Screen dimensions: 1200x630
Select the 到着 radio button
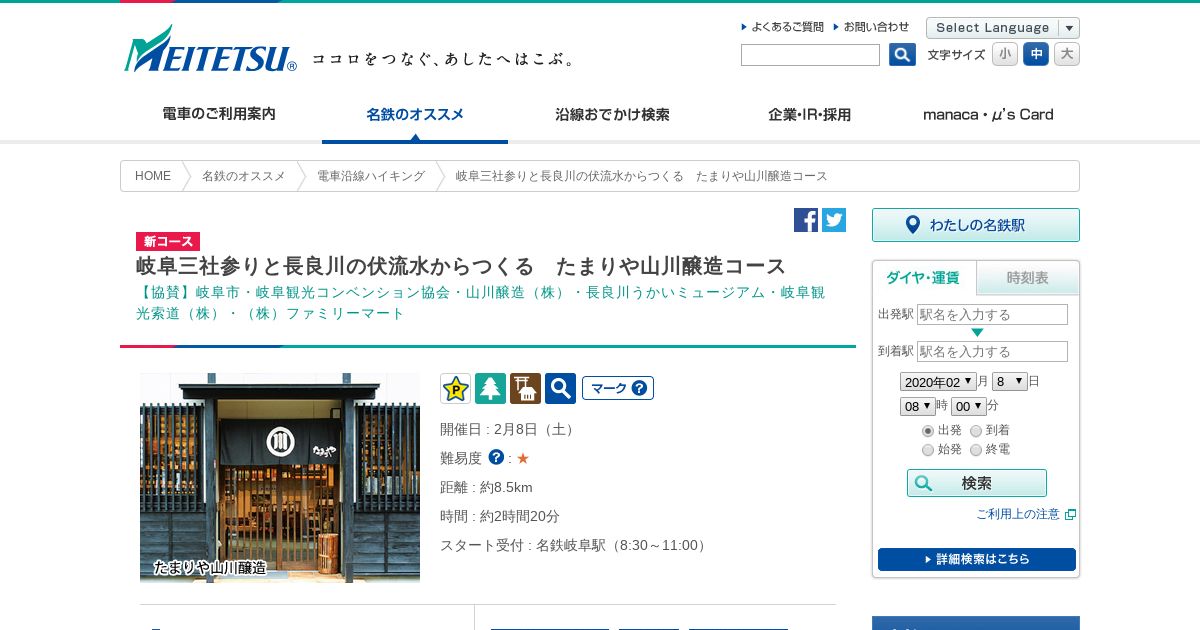976,431
